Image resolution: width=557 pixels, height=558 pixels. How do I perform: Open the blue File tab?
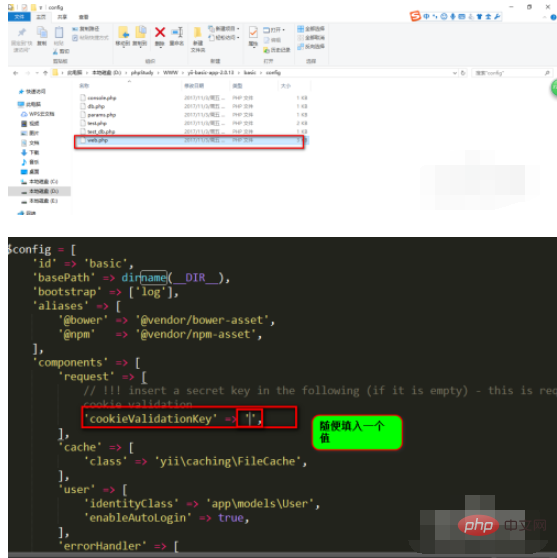point(19,17)
